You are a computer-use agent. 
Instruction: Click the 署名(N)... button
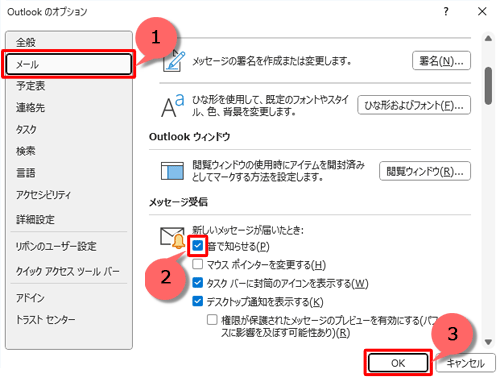(441, 61)
